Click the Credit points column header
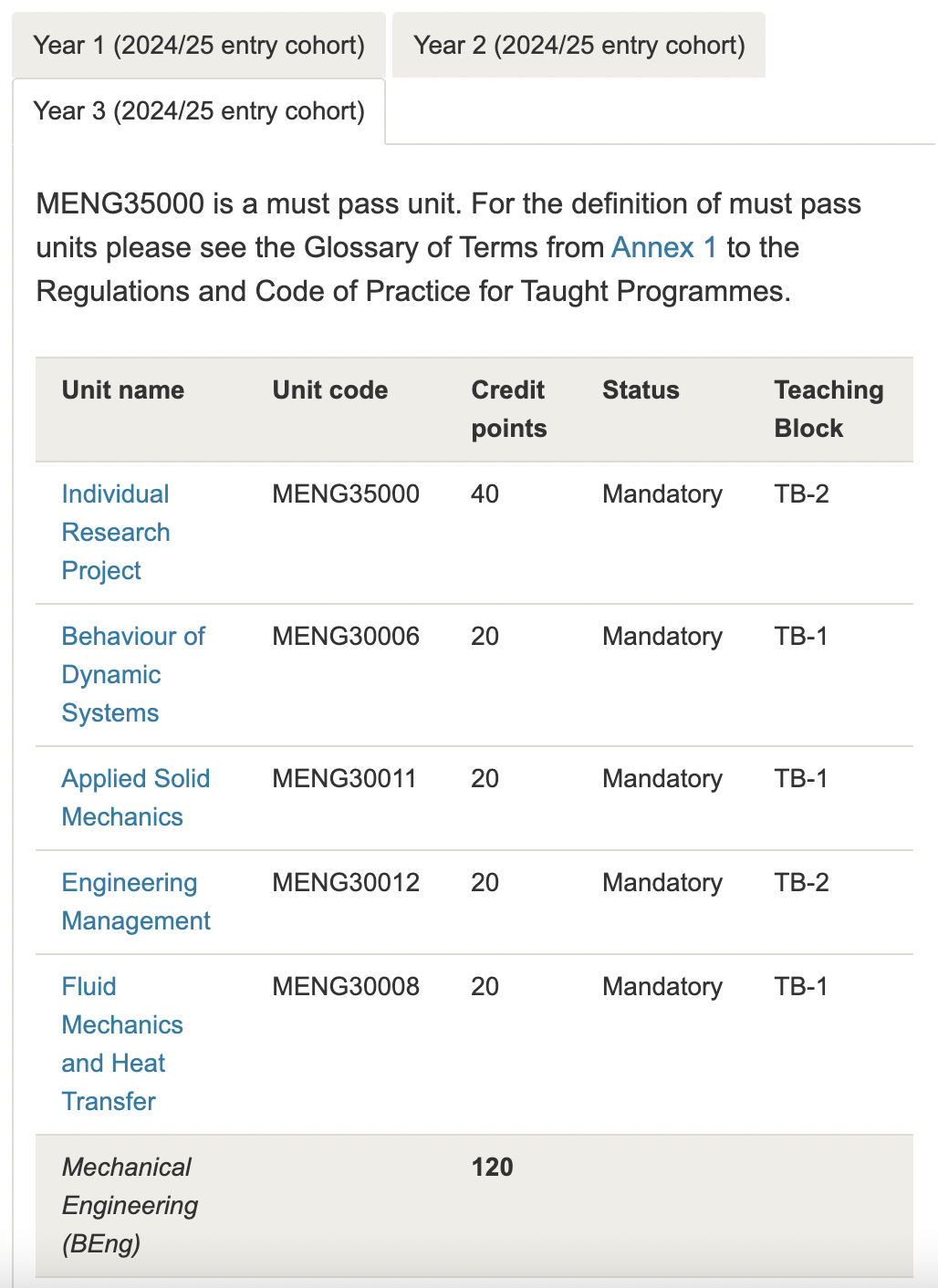The width and height of the screenshot is (938, 1288). (x=509, y=409)
